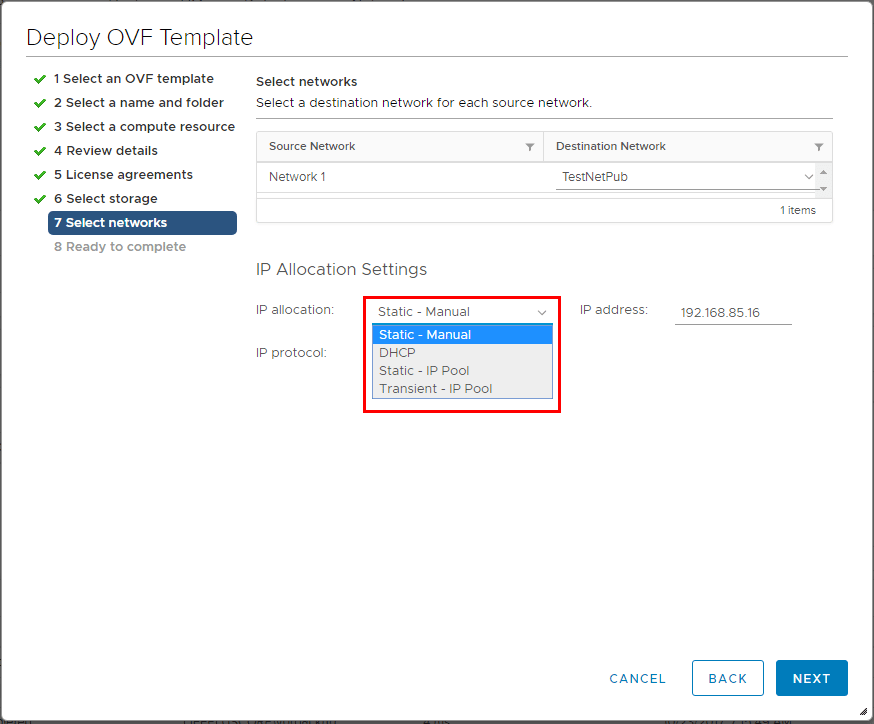Jump to step 2 Select a name and folder
Image resolution: width=874 pixels, height=724 pixels.
coord(138,103)
